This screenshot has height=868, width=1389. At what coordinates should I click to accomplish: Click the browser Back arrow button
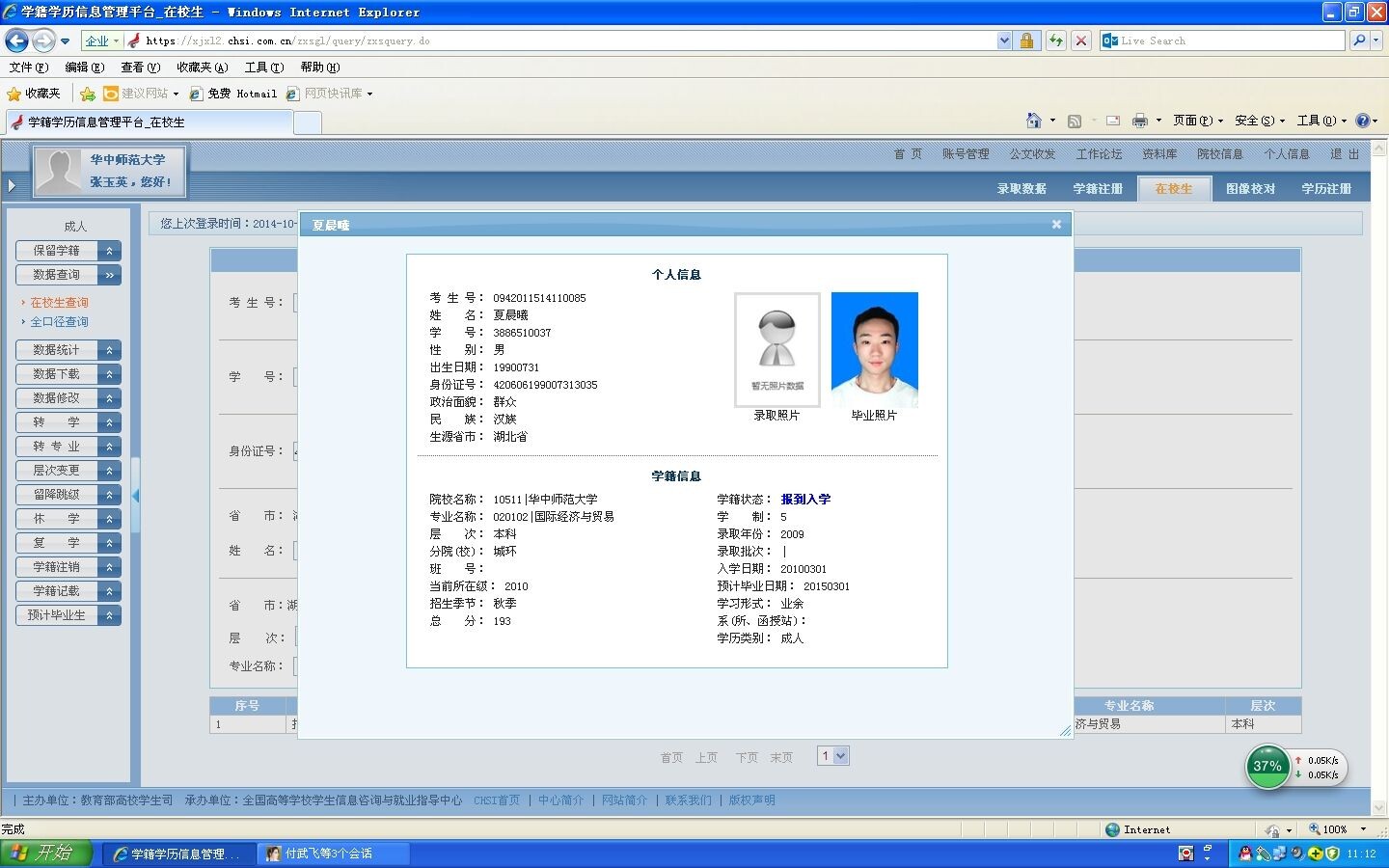click(x=16, y=41)
